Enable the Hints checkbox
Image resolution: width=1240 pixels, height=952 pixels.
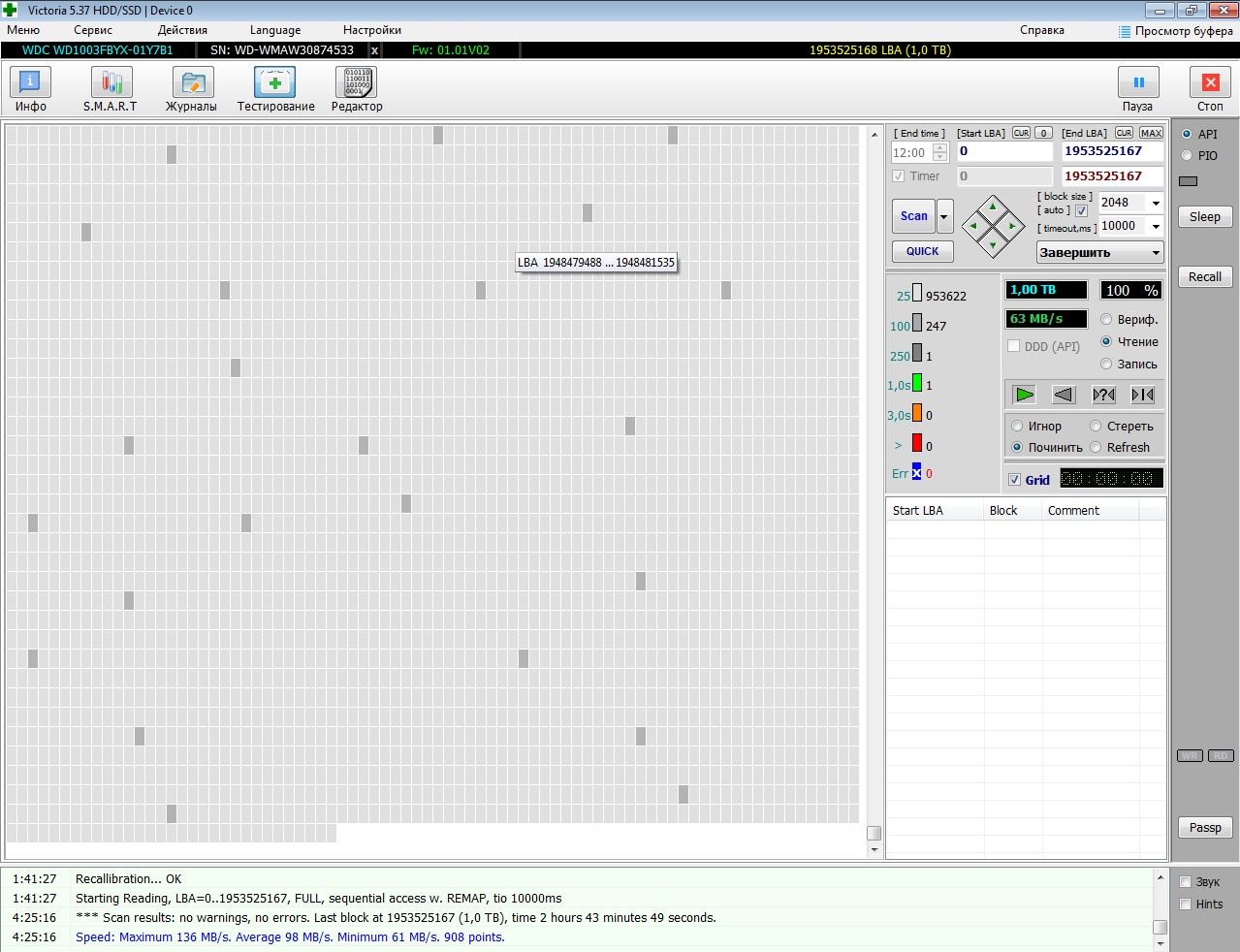tap(1185, 904)
